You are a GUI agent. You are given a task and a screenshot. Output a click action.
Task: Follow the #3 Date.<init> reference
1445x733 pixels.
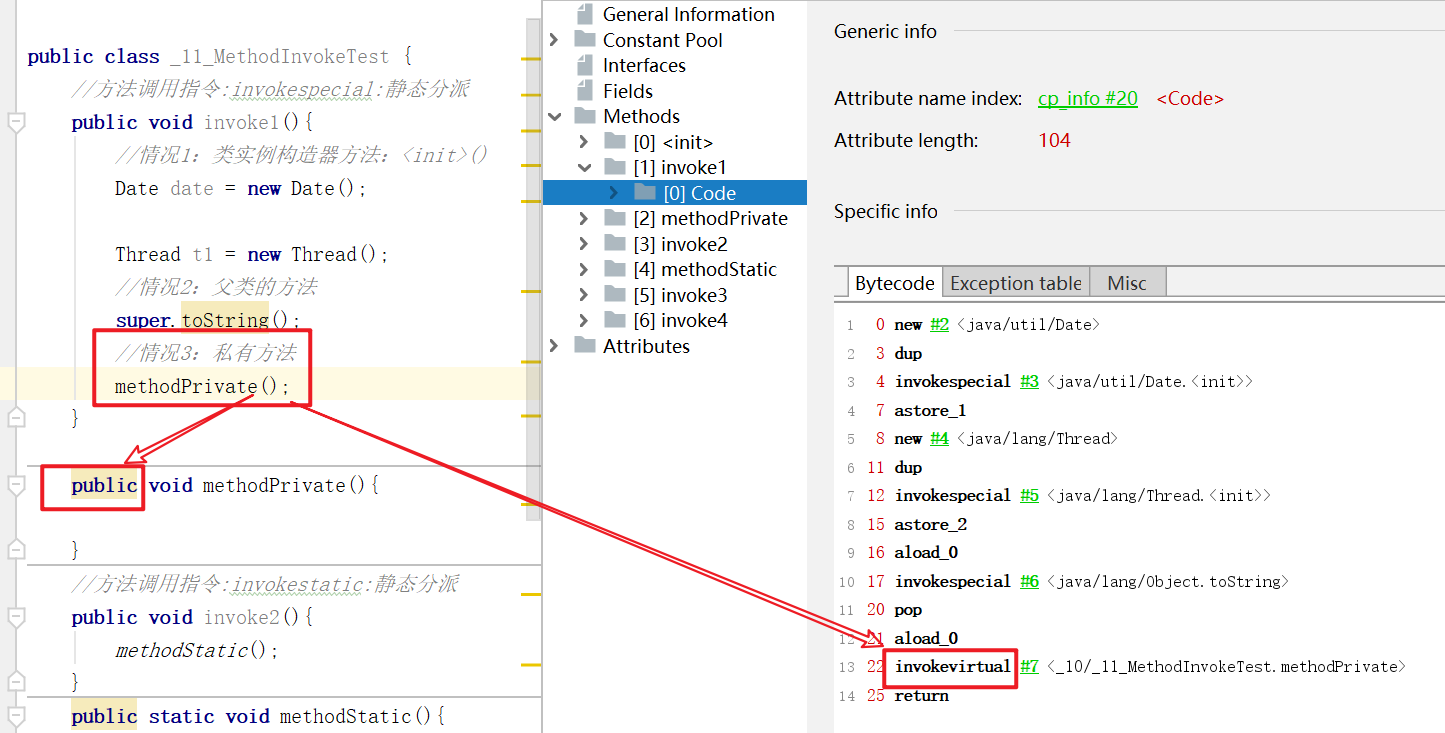[1029, 382]
